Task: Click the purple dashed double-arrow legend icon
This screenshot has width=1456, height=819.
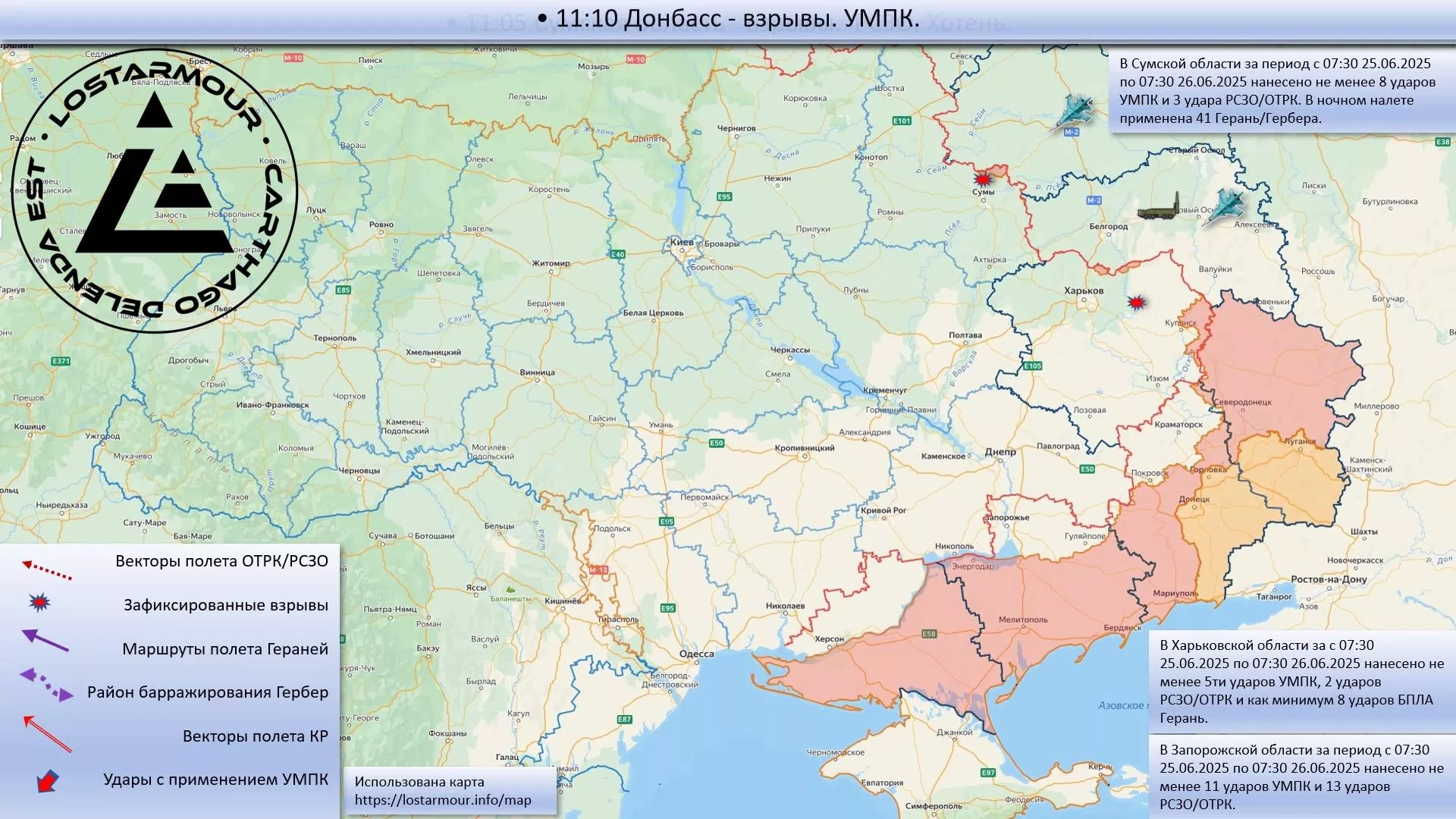Action: point(47,683)
